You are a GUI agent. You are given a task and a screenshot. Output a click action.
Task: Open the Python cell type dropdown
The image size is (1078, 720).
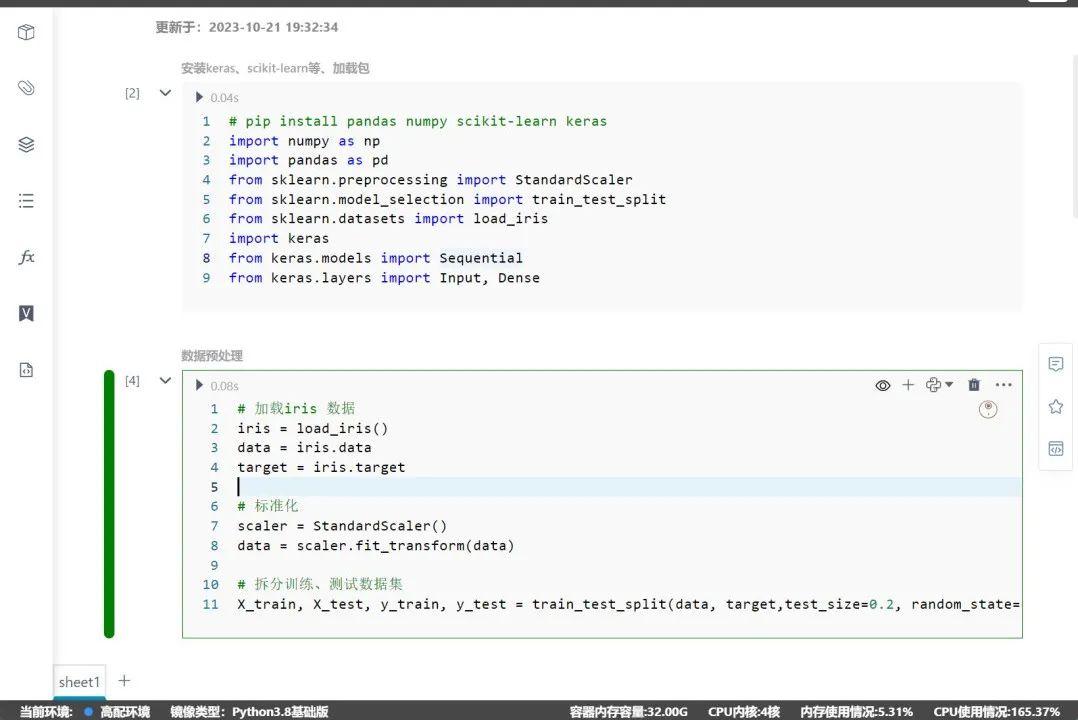939,385
